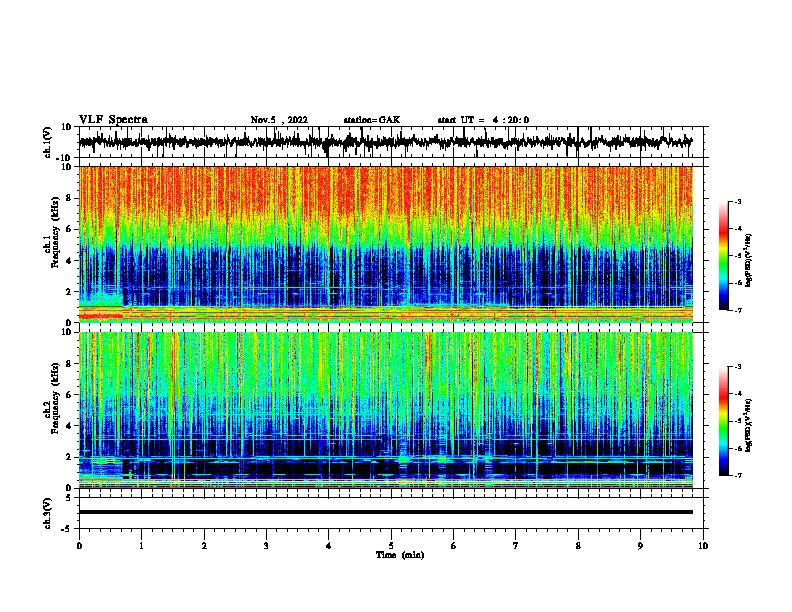Click time axis tick label "9"
This screenshot has width=792, height=612.
640,546
